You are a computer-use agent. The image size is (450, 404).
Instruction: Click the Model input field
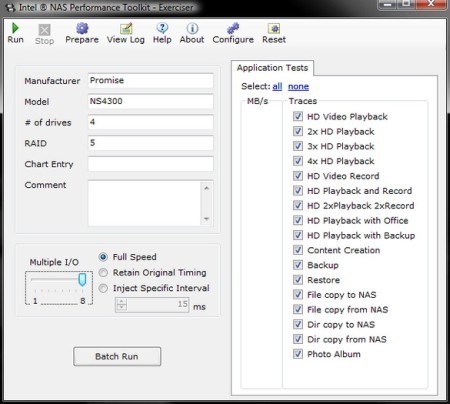click(151, 101)
